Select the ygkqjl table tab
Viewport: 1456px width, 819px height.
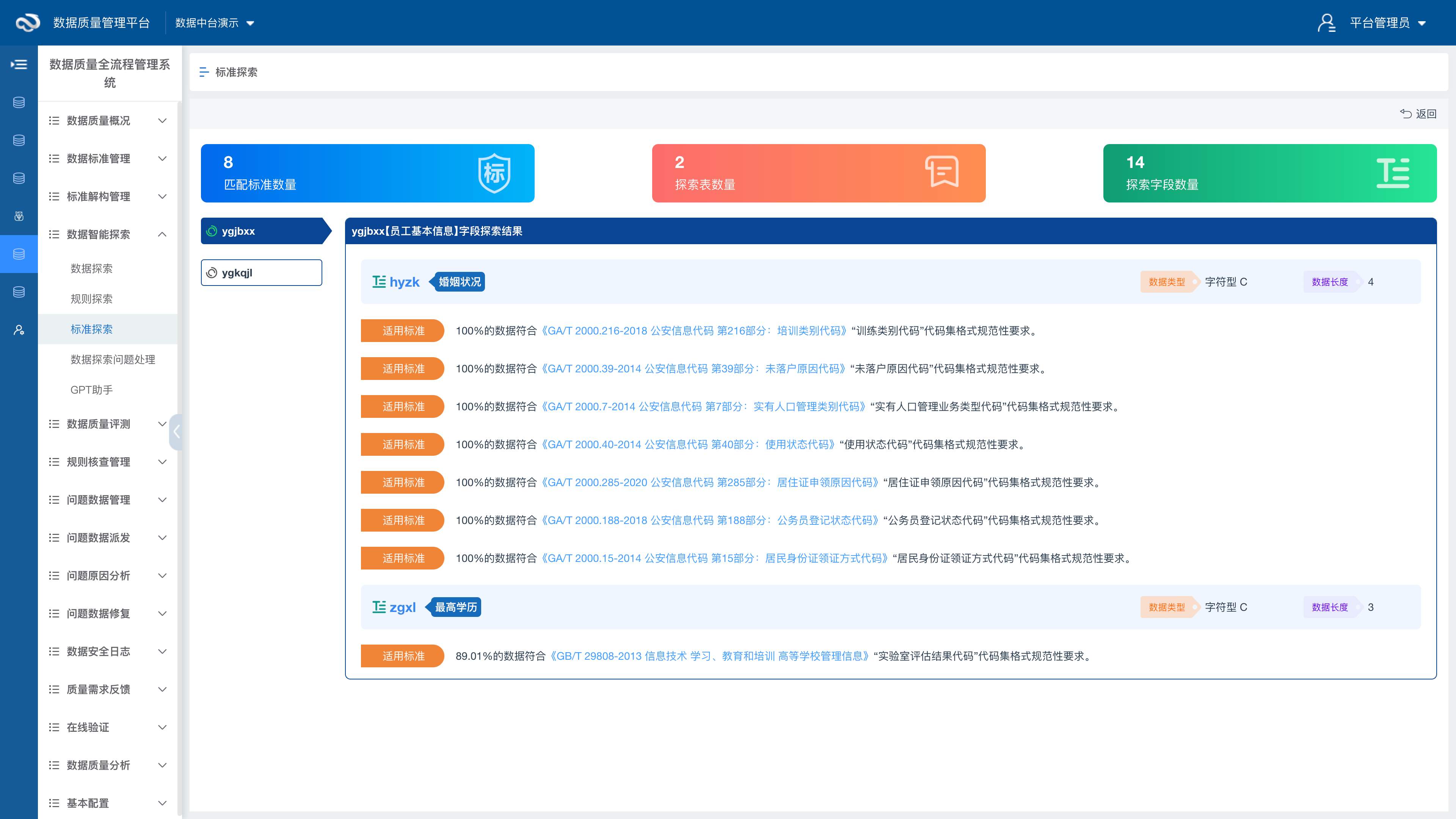(x=262, y=273)
